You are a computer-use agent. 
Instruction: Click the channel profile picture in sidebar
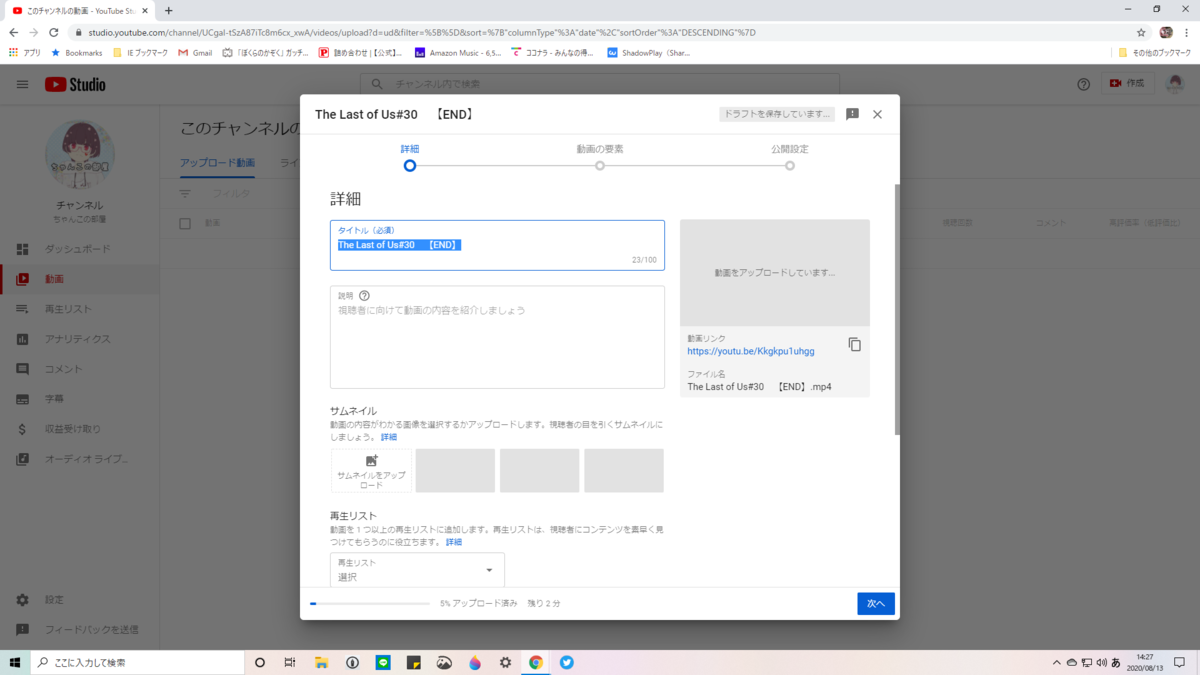pyautogui.click(x=80, y=155)
